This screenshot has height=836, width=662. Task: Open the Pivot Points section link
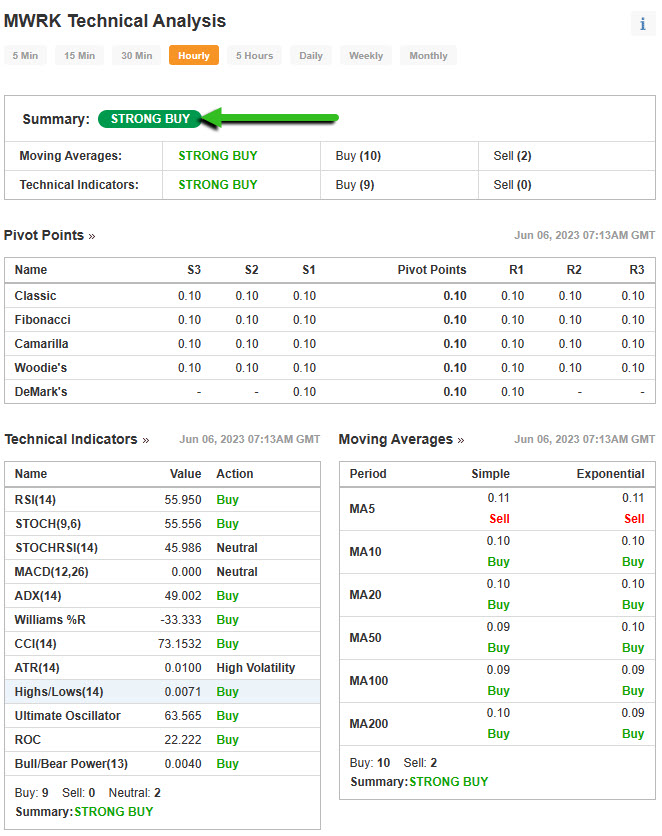pyautogui.click(x=50, y=236)
